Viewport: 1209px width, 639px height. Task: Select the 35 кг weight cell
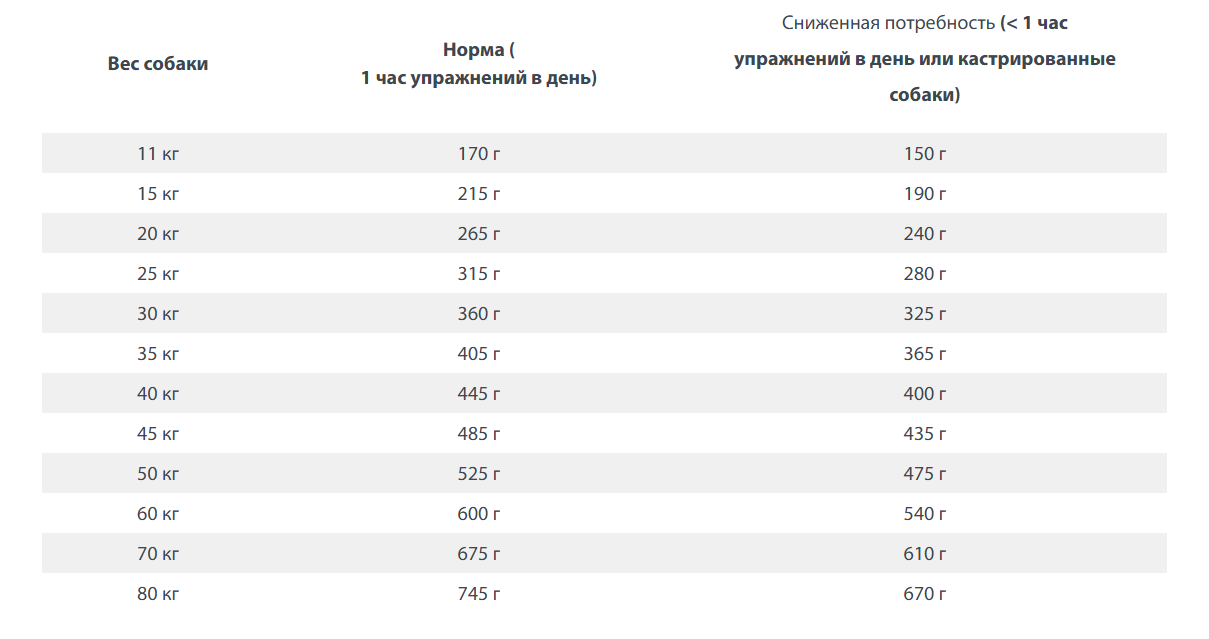tap(158, 354)
